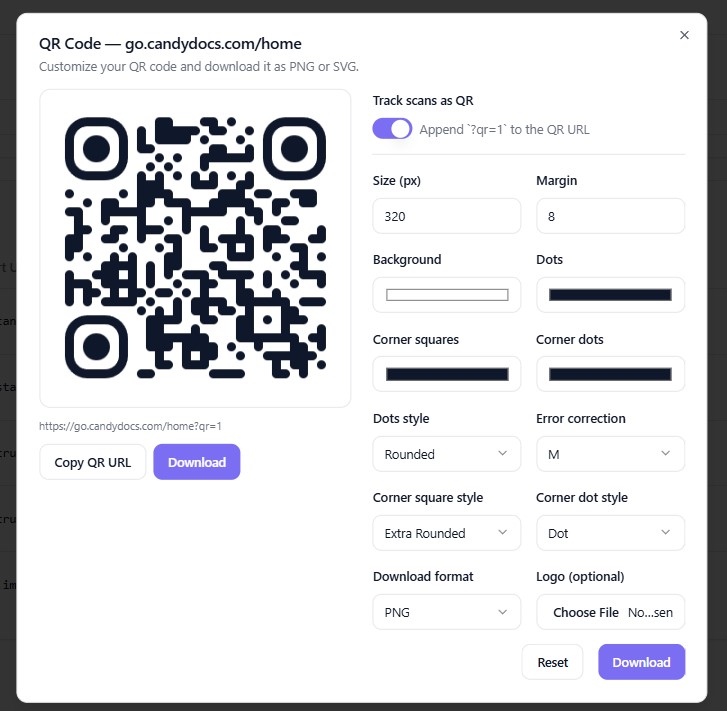Open Download format dropdown
The height and width of the screenshot is (711, 727).
click(446, 612)
